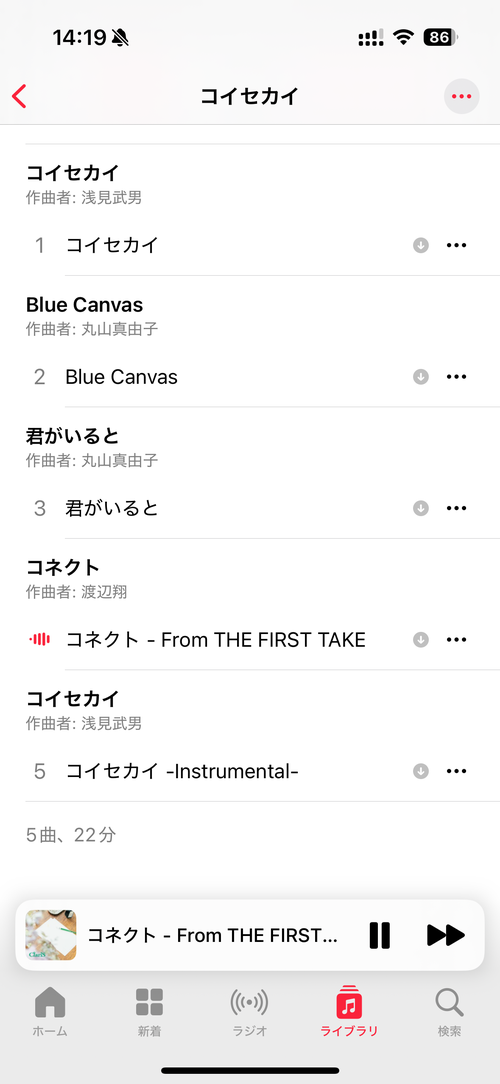500x1084 pixels.
Task: Download コネクト - From THE FIRST TAKE
Action: [420, 639]
